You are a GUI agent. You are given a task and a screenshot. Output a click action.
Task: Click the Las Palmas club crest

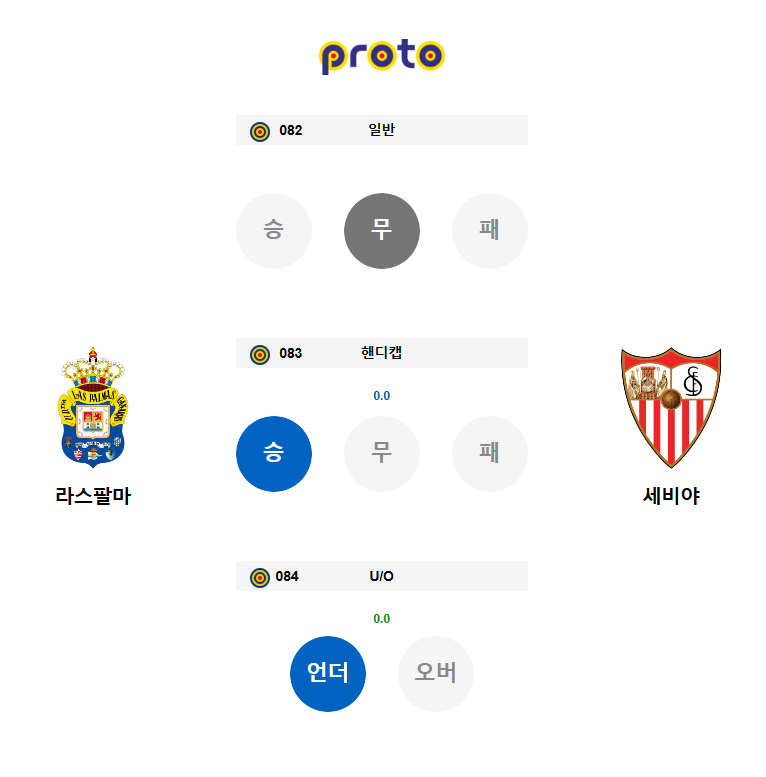[93, 407]
